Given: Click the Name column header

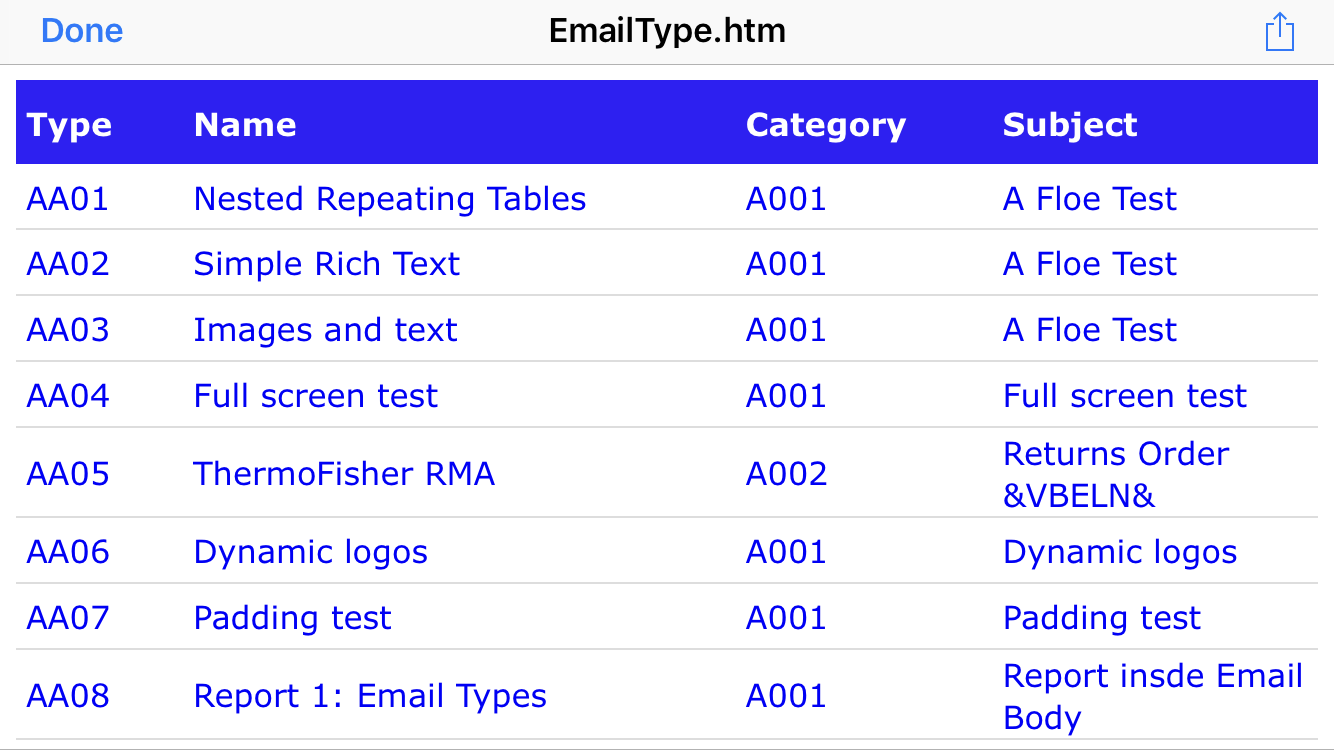Looking at the screenshot, I should point(245,125).
